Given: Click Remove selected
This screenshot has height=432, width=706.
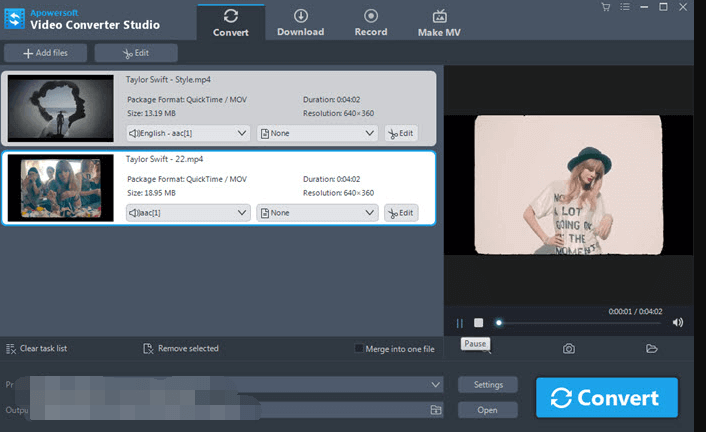Looking at the screenshot, I should coord(181,349).
